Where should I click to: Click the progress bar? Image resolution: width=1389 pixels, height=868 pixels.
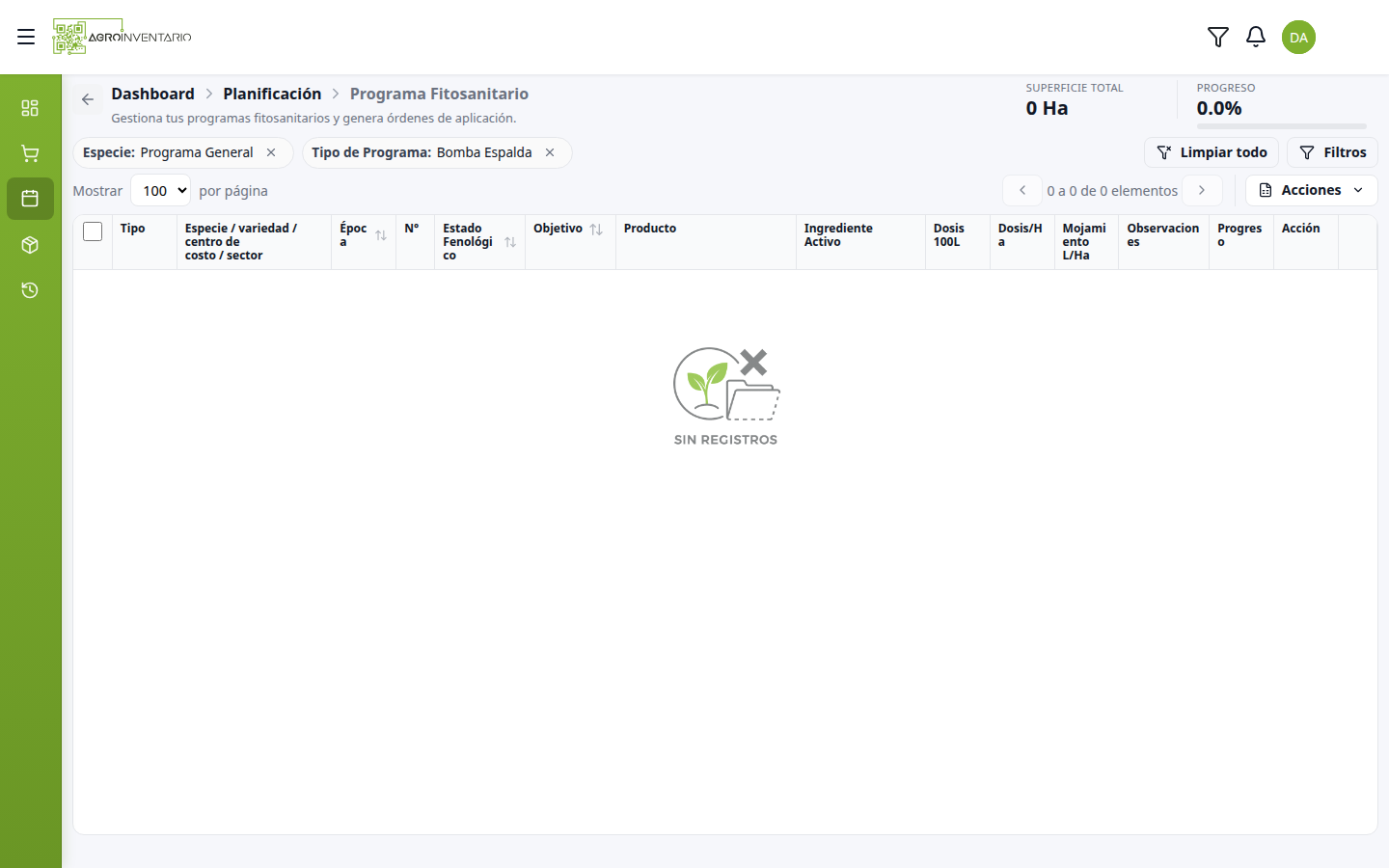click(x=1282, y=126)
